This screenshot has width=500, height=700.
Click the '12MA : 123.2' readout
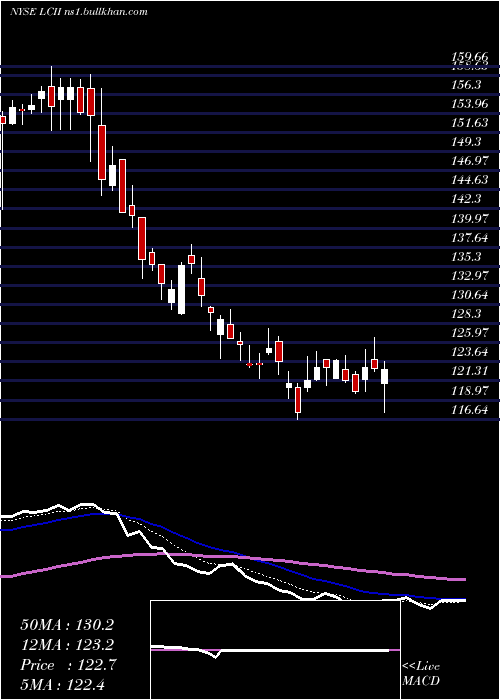tap(67, 645)
